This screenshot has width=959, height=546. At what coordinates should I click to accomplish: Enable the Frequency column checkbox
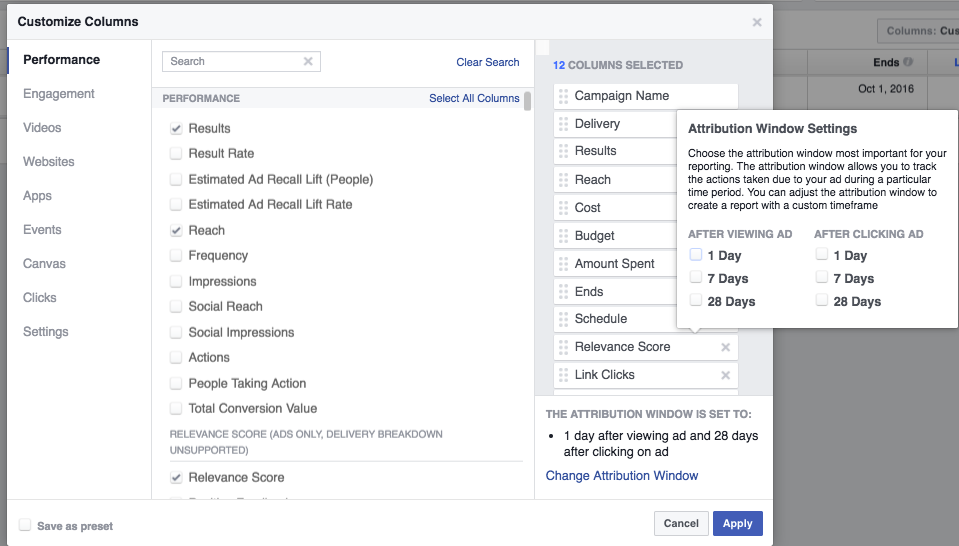(176, 256)
